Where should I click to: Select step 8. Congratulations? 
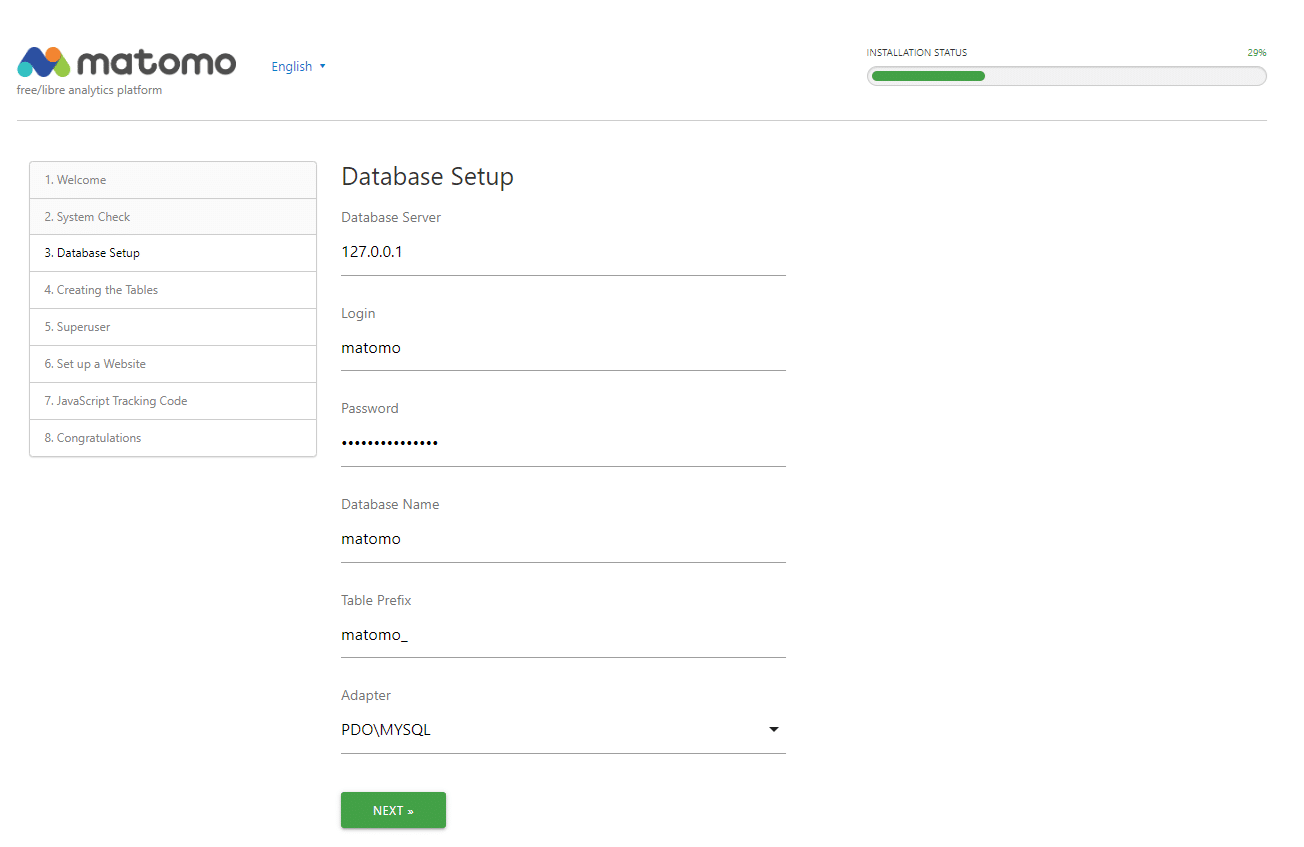(x=173, y=438)
